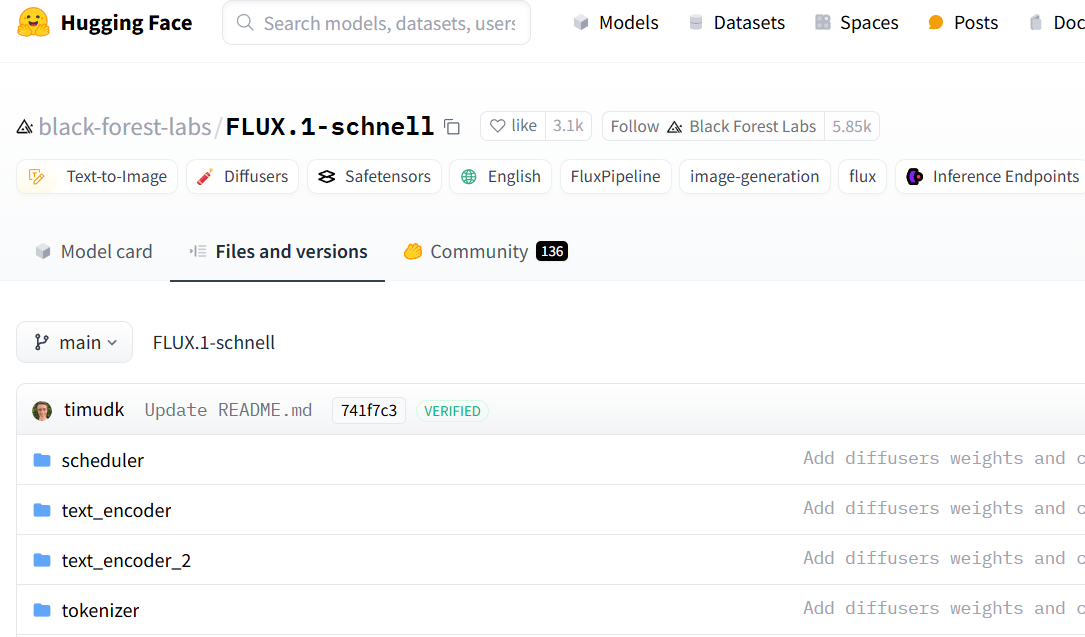Open the Update README.md commit message

click(x=228, y=410)
